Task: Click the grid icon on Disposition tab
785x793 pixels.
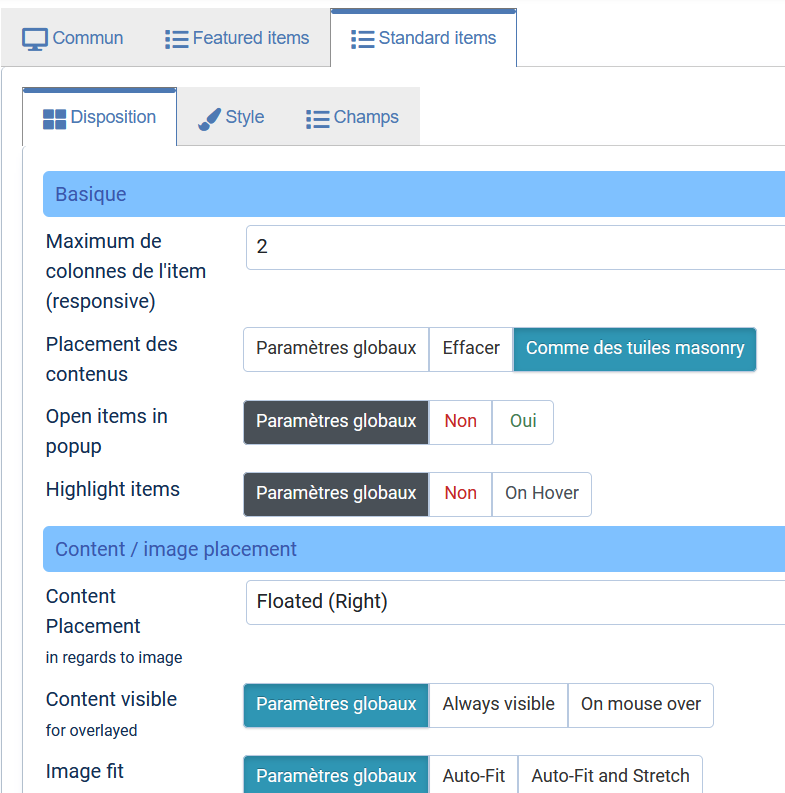Action: pos(54,119)
